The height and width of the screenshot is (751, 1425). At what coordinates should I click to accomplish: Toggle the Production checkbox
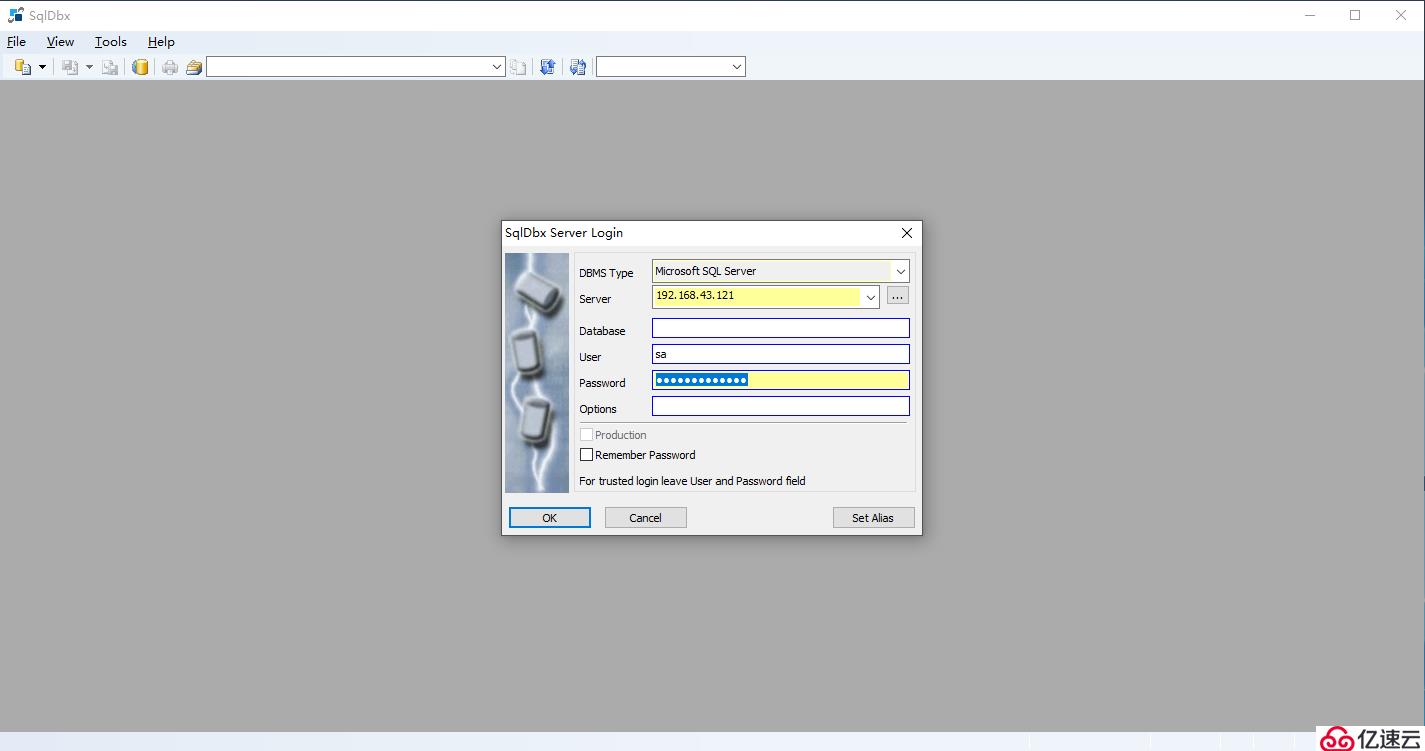[x=587, y=435]
